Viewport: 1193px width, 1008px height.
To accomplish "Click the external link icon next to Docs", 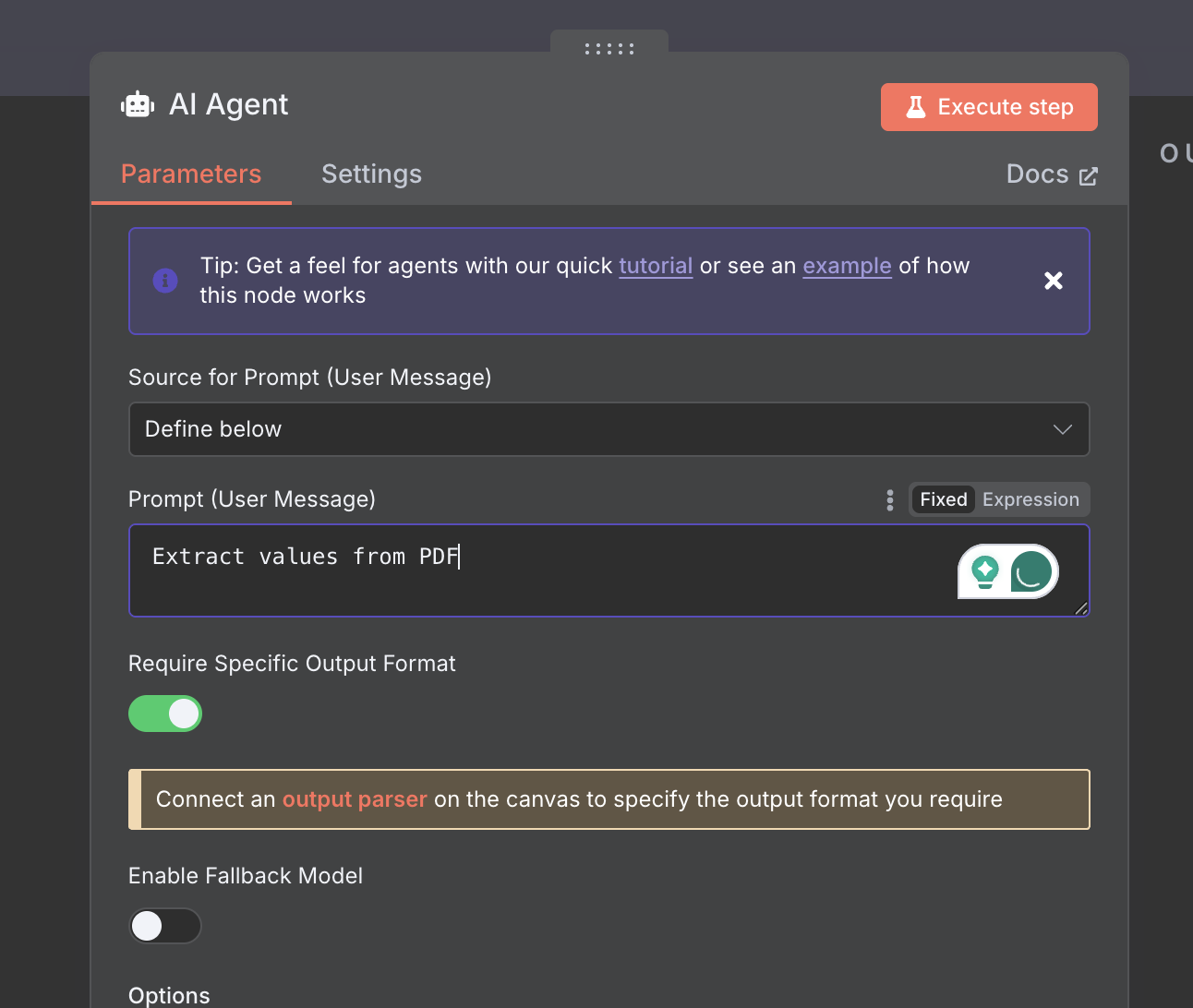I will coord(1089,175).
